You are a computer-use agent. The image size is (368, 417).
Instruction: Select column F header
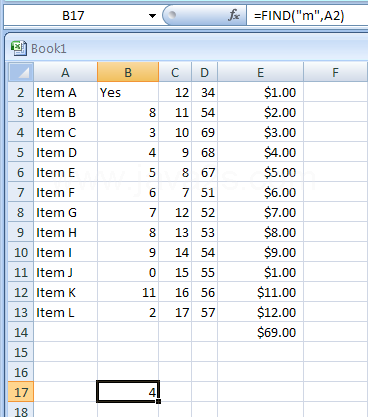(x=336, y=72)
